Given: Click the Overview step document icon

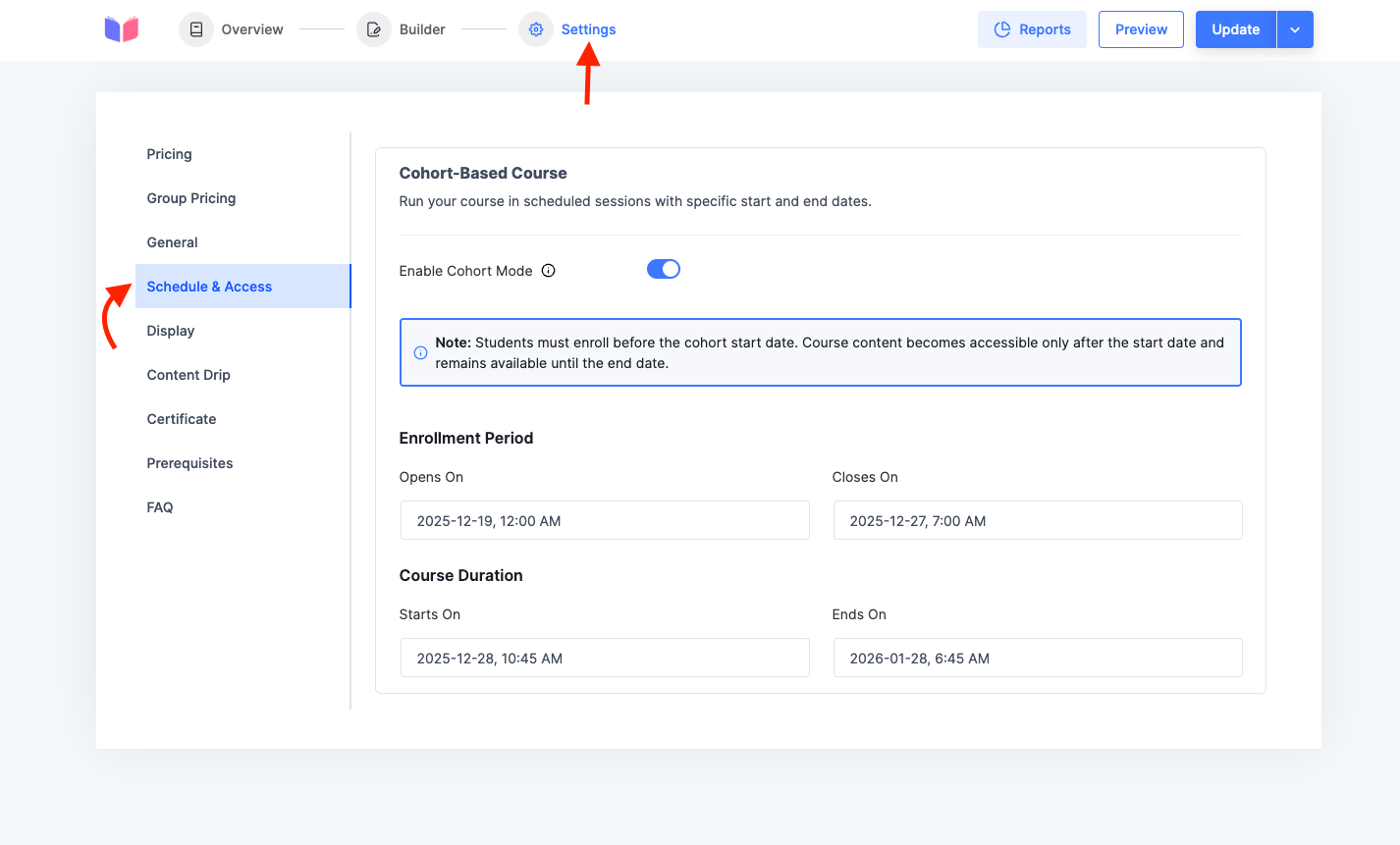Looking at the screenshot, I should click(196, 29).
